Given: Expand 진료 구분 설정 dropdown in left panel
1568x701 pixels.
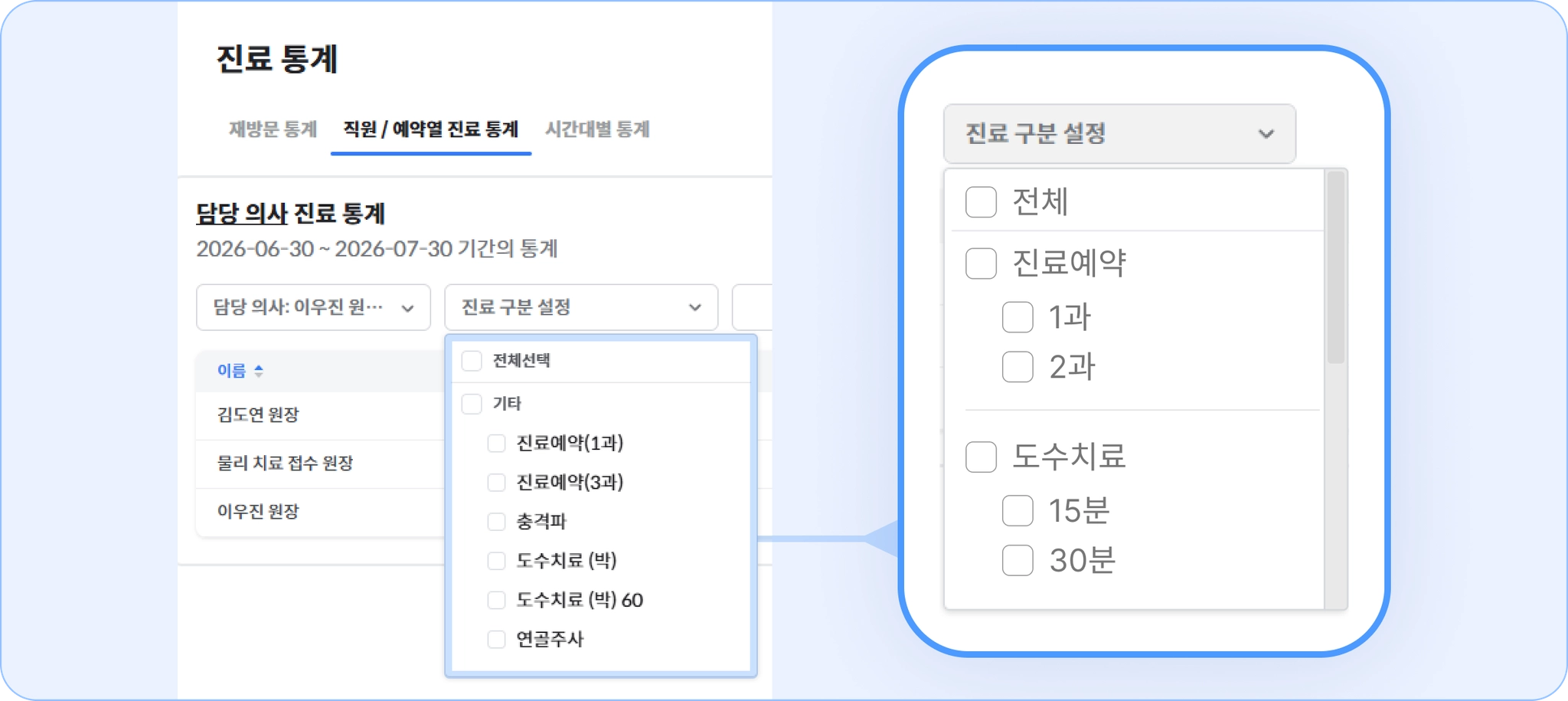Looking at the screenshot, I should coord(581,307).
